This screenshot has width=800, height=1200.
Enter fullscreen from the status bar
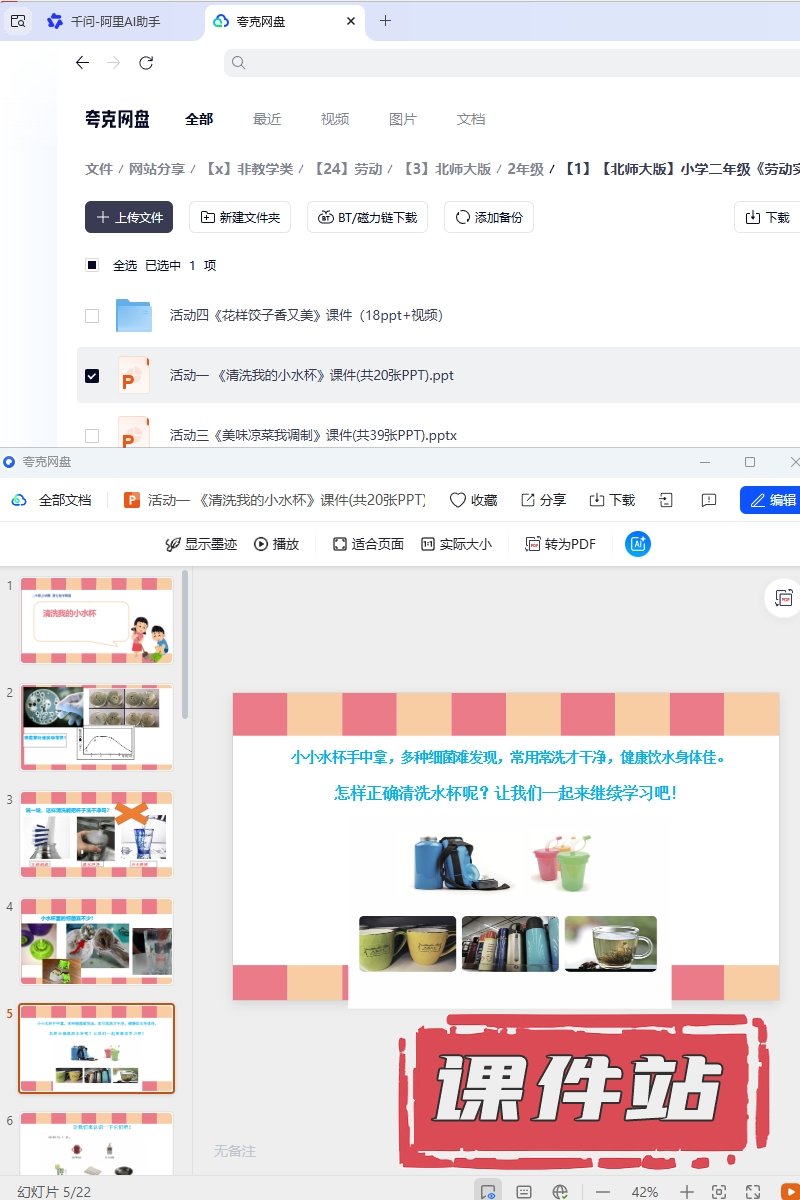point(755,1192)
